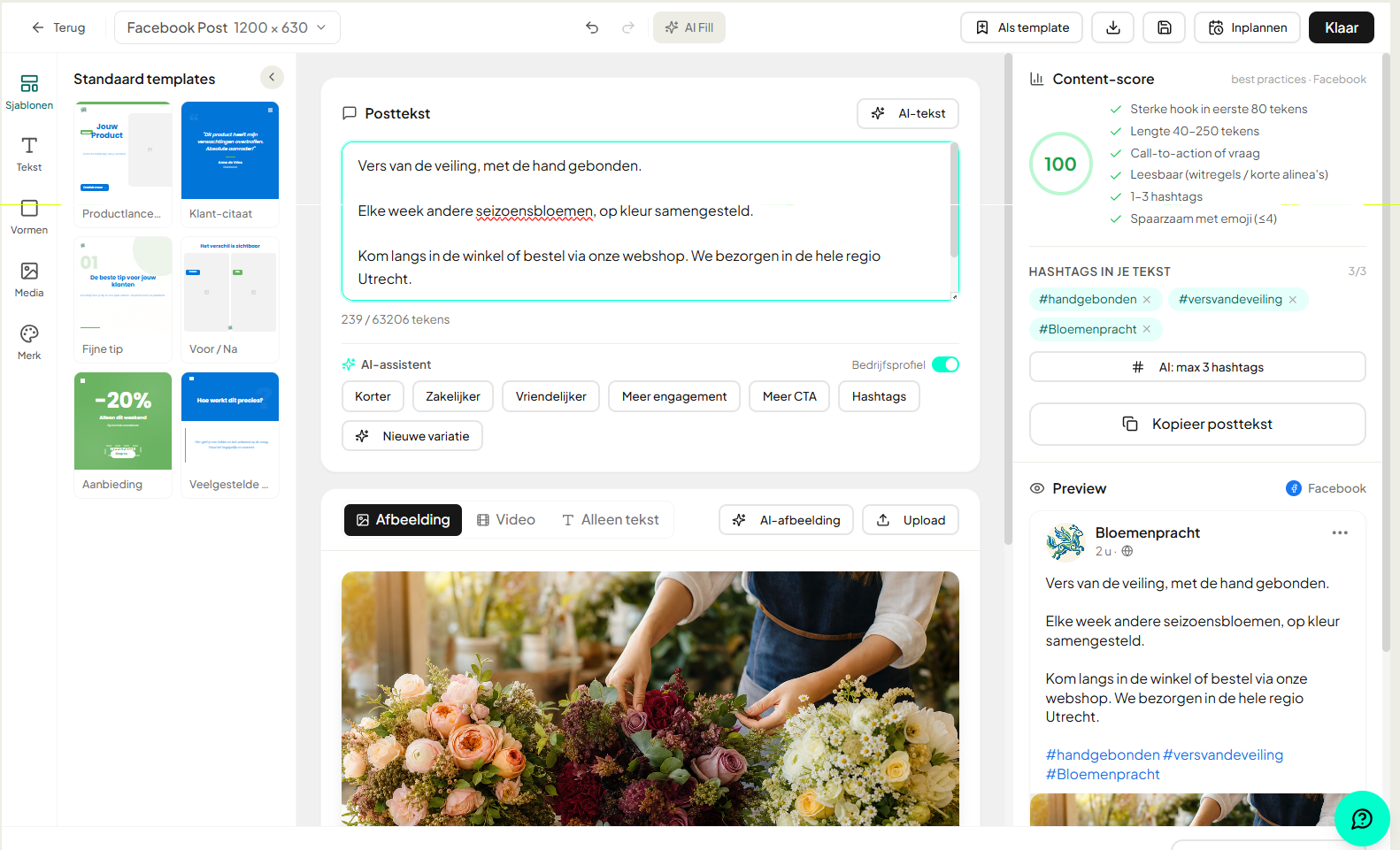Click the 100 content-score circle
Viewport: 1400px width, 850px height.
[1060, 164]
